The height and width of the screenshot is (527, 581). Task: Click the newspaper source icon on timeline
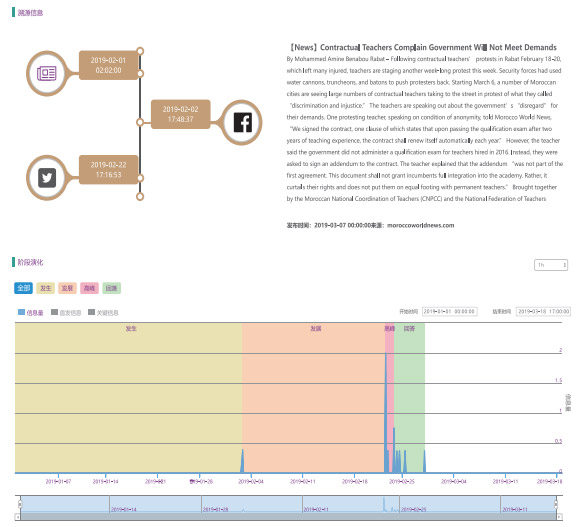coord(47,73)
